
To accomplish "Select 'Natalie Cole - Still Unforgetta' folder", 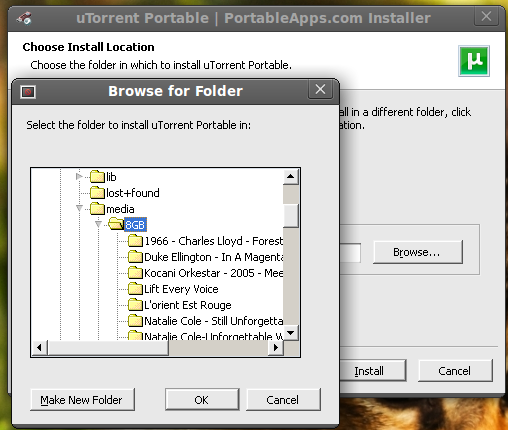I will pos(213,321).
